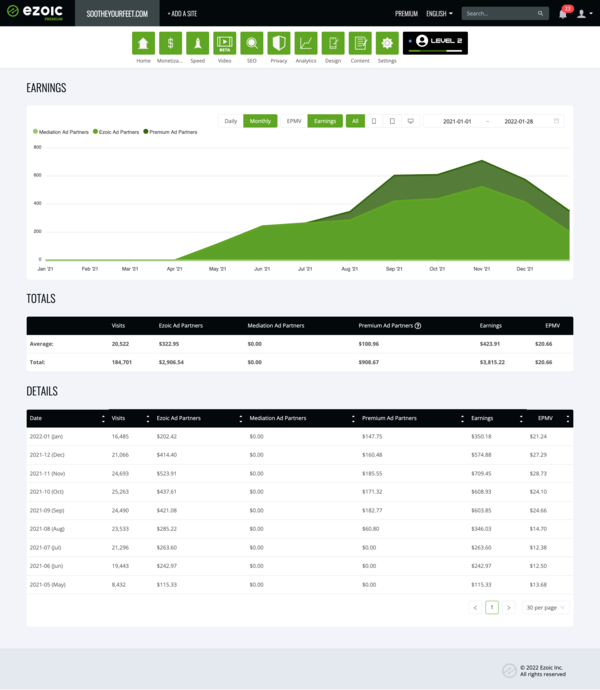
Task: Show Earnings metric in chart
Action: point(325,121)
